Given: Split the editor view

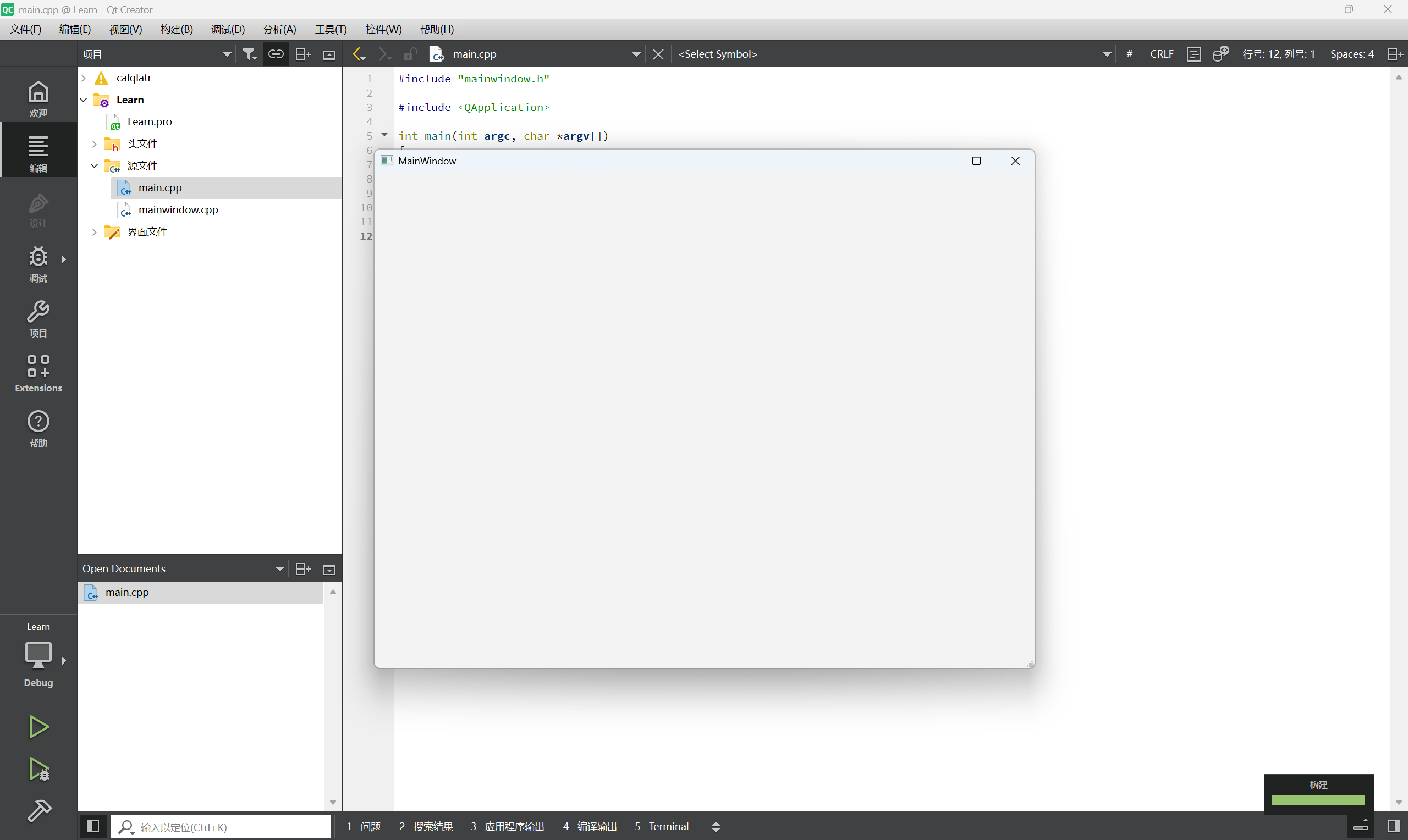Looking at the screenshot, I should click(1395, 54).
